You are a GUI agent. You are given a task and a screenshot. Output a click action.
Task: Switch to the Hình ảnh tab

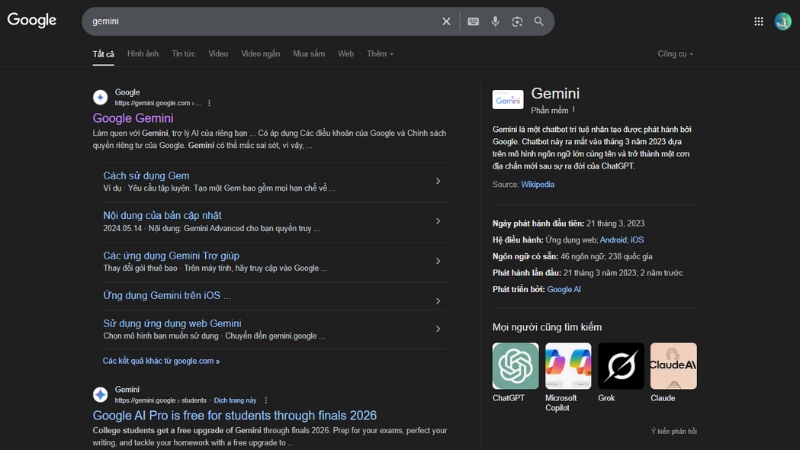click(143, 53)
